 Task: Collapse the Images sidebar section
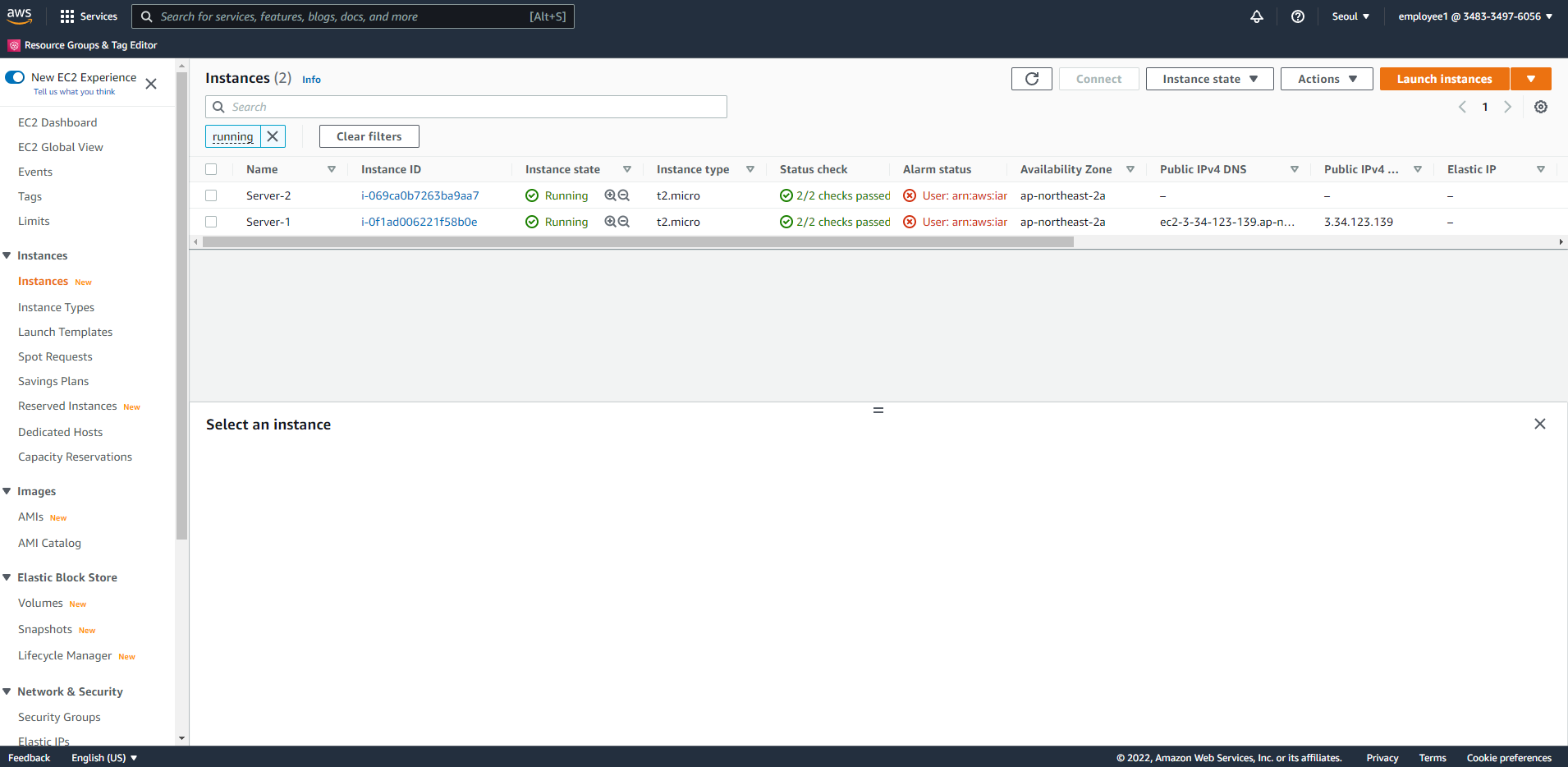7,491
